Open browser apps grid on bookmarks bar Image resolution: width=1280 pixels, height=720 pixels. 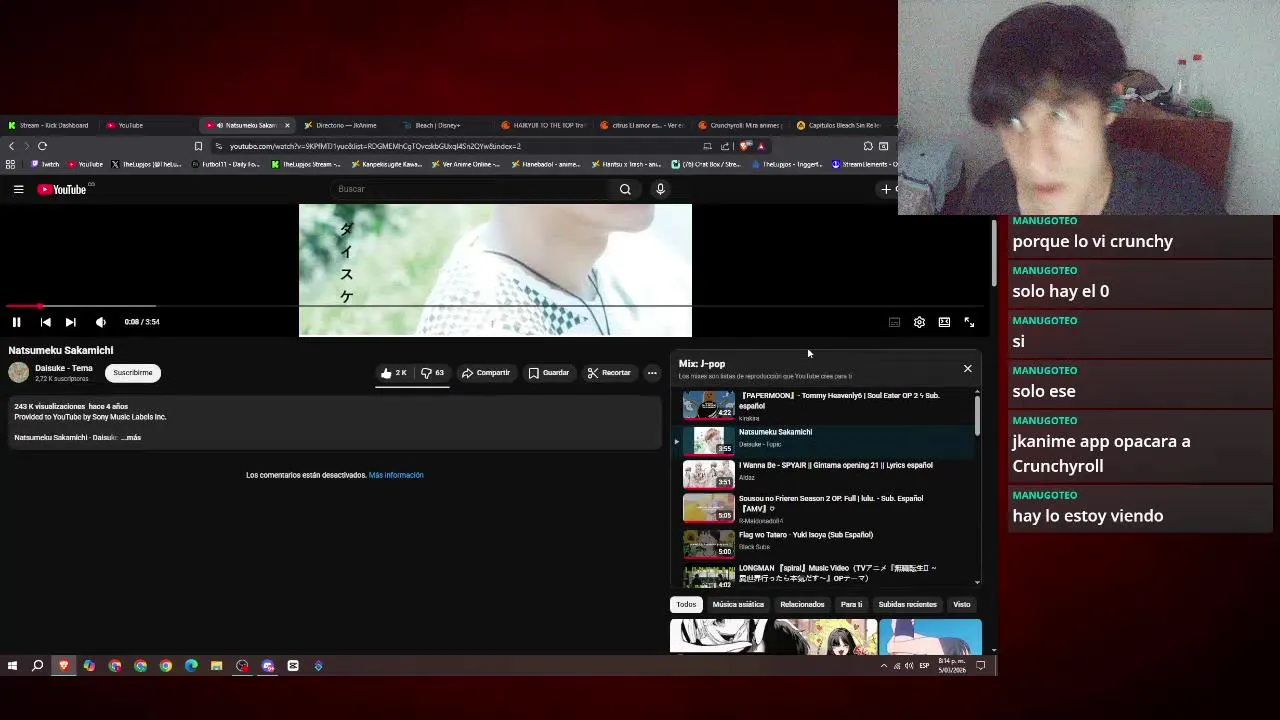(10, 164)
